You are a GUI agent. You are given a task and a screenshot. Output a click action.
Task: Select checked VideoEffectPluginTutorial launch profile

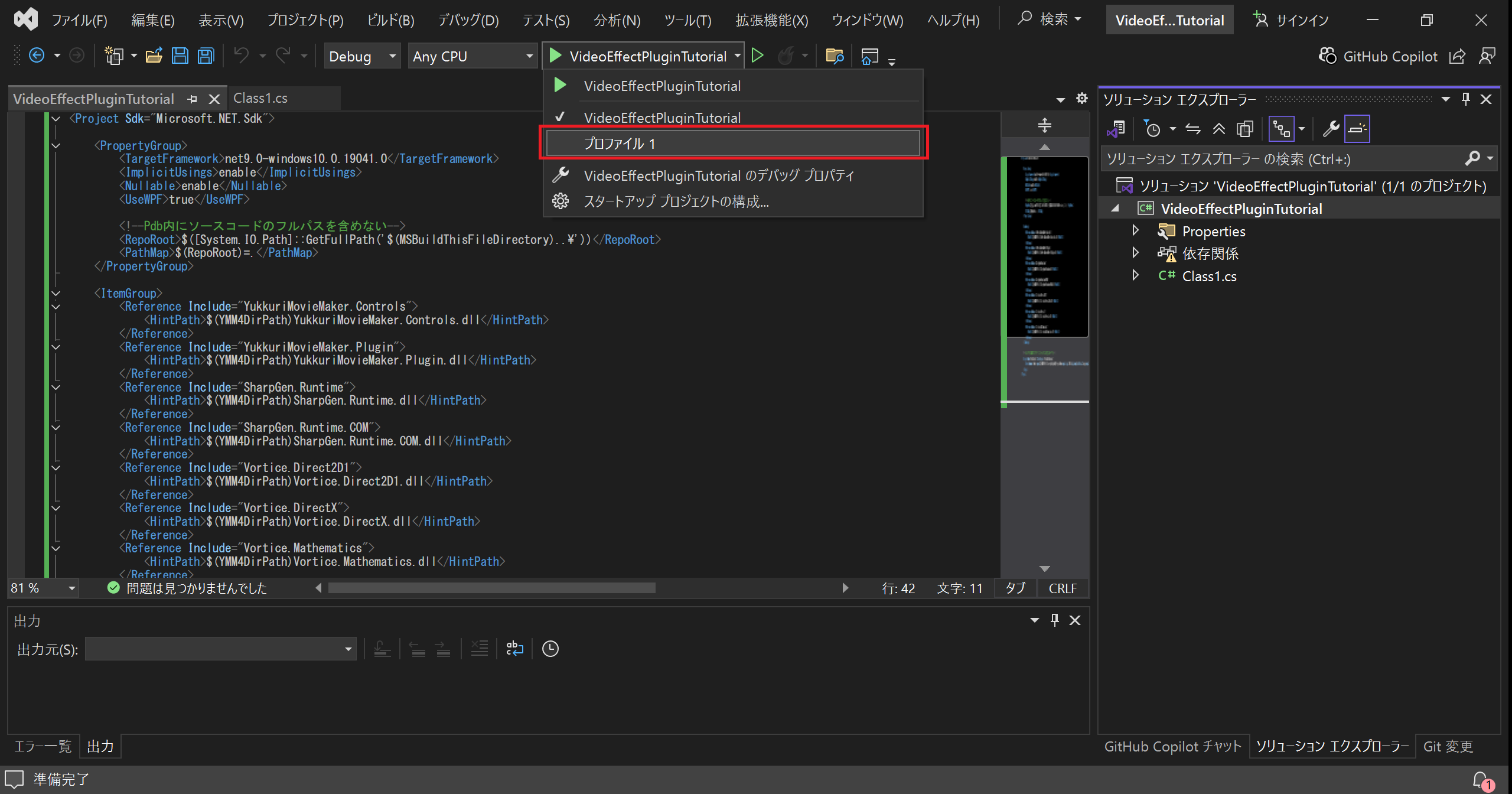[661, 118]
